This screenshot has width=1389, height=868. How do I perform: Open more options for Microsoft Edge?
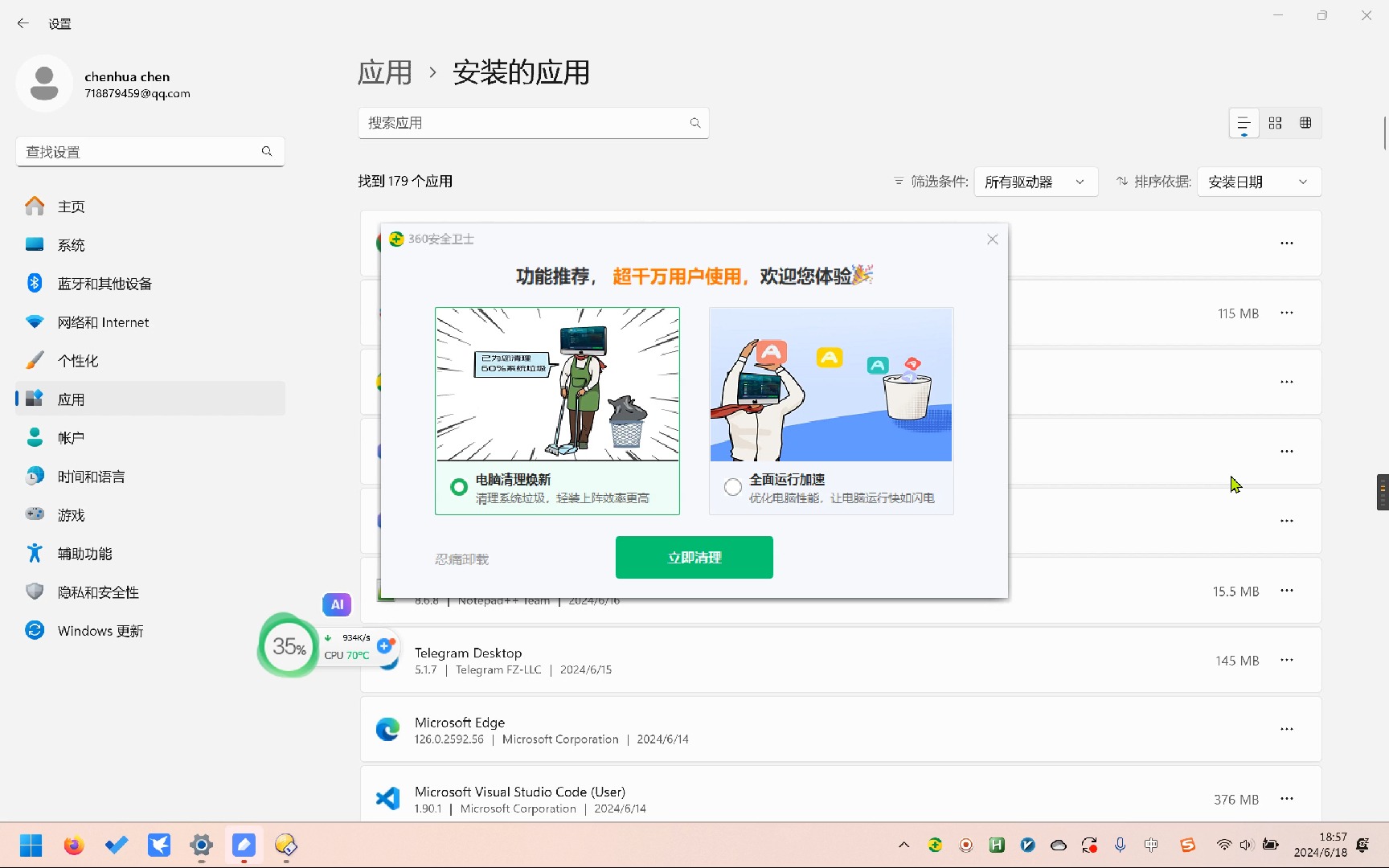tap(1287, 729)
